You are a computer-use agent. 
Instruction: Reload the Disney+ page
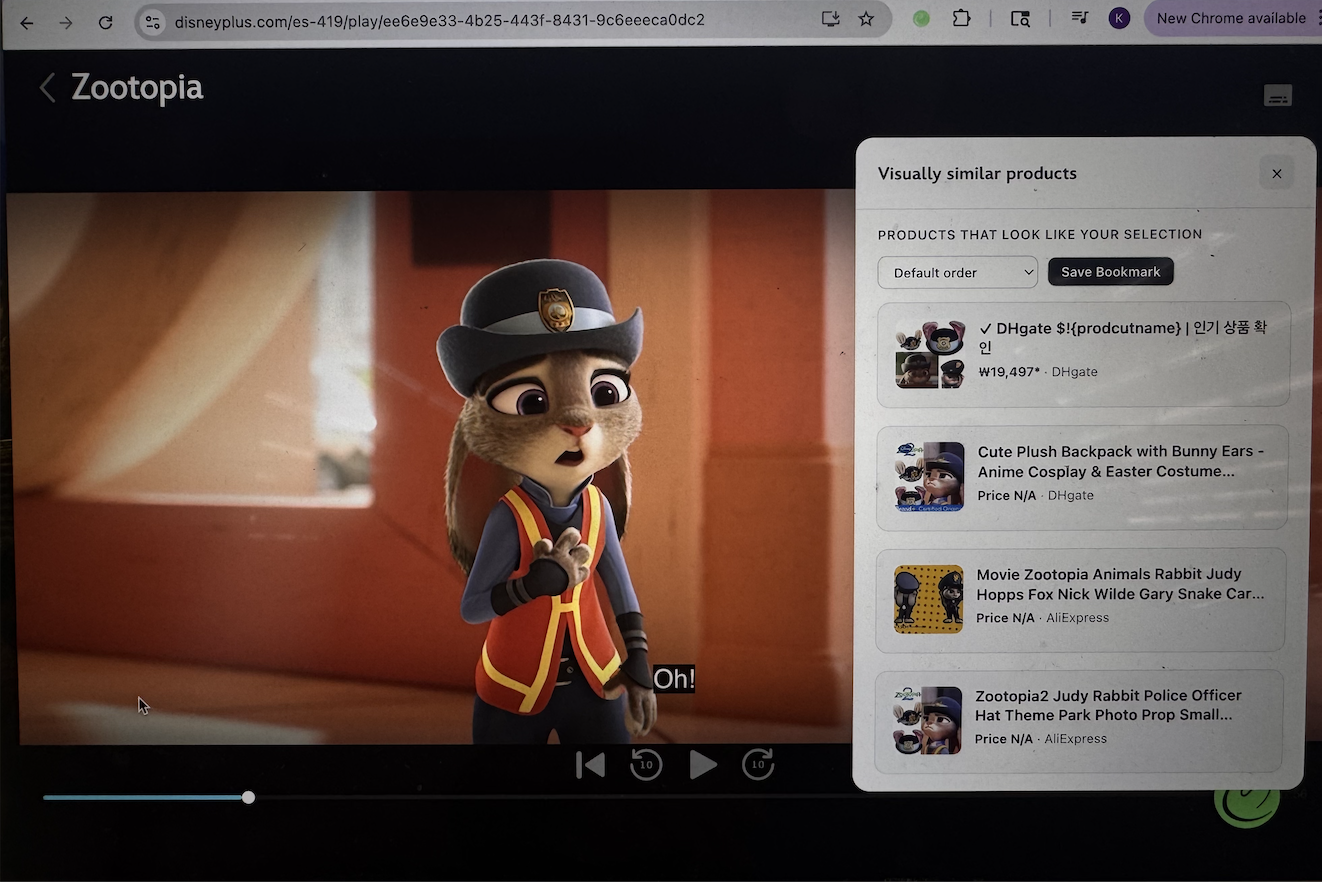[x=105, y=22]
